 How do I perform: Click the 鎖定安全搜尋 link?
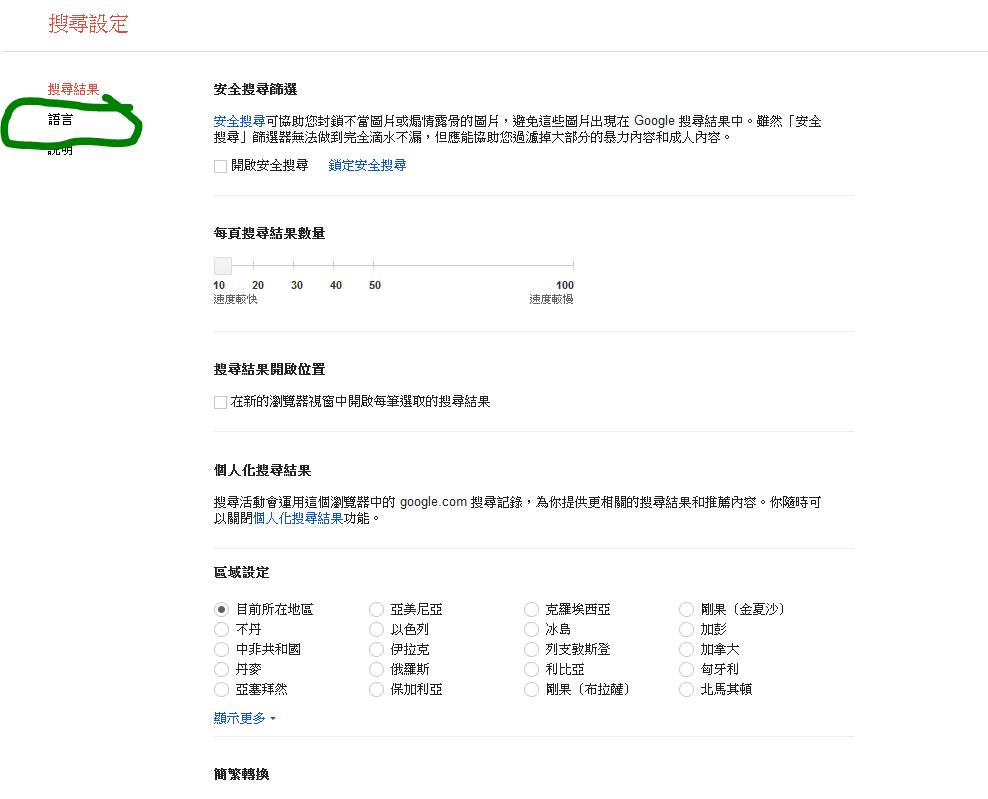click(x=367, y=165)
